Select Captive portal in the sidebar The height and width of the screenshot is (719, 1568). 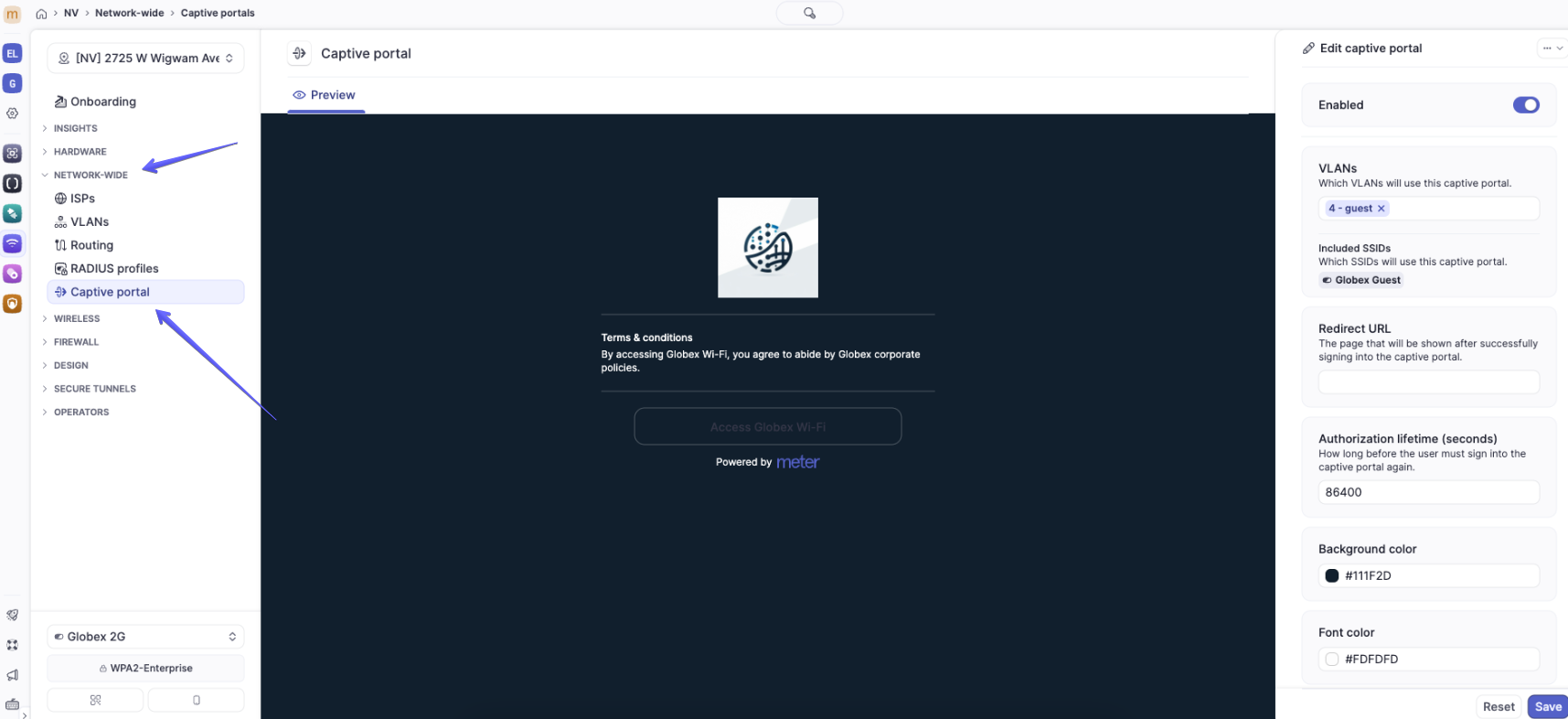click(145, 292)
